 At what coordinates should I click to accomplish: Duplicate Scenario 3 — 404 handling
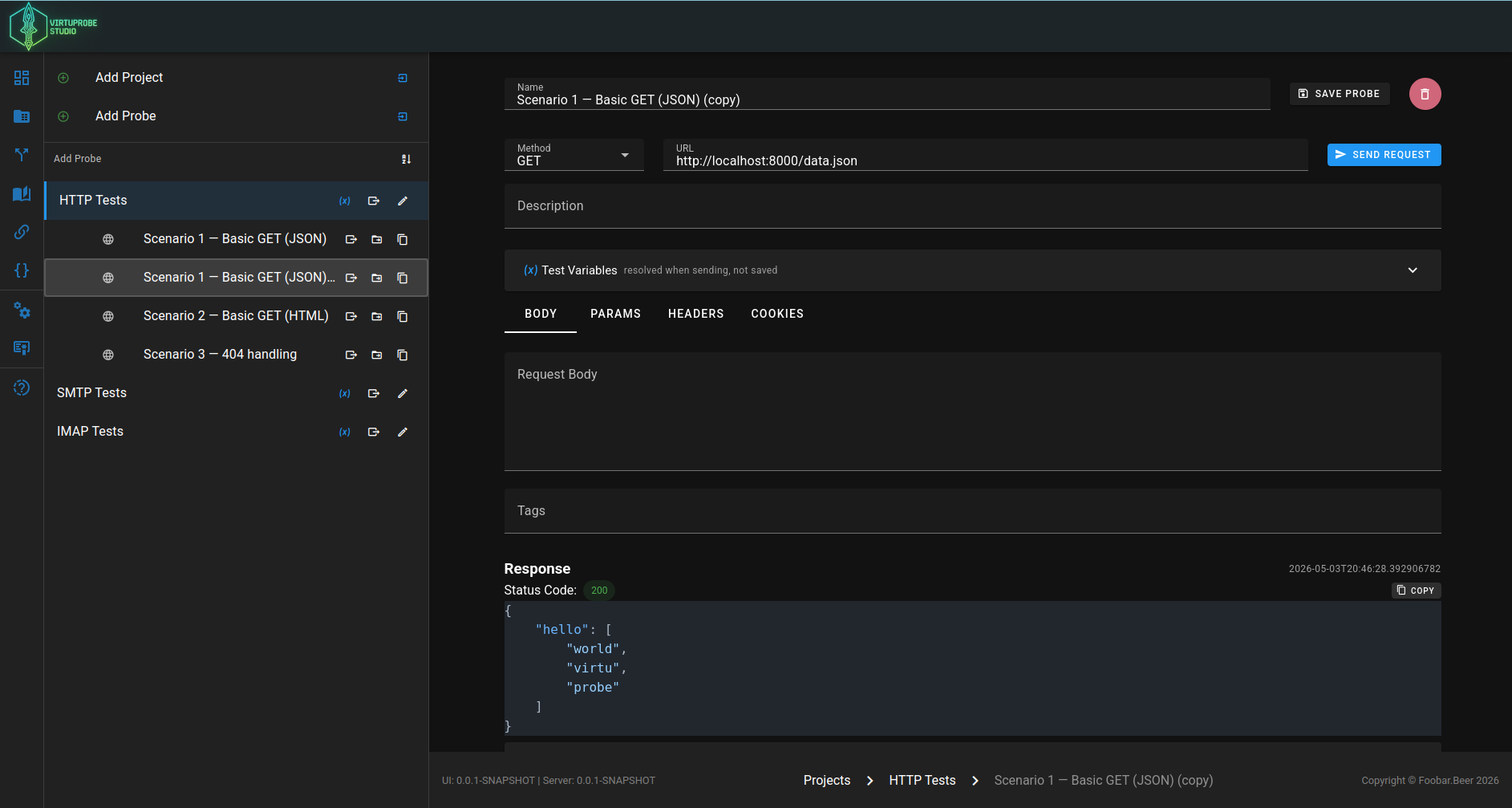coord(403,355)
